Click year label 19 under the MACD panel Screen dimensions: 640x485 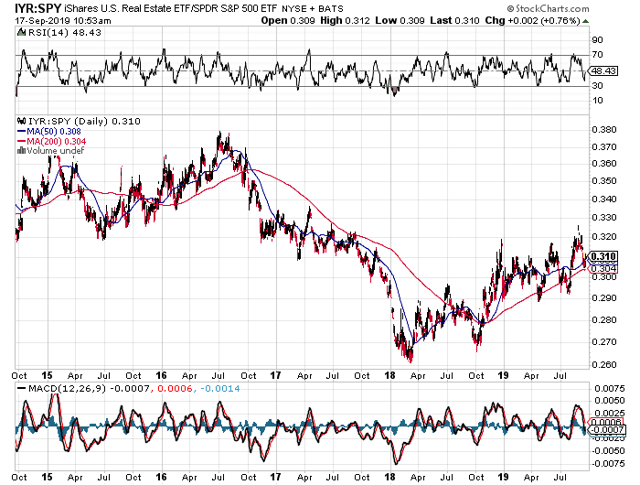(503, 477)
